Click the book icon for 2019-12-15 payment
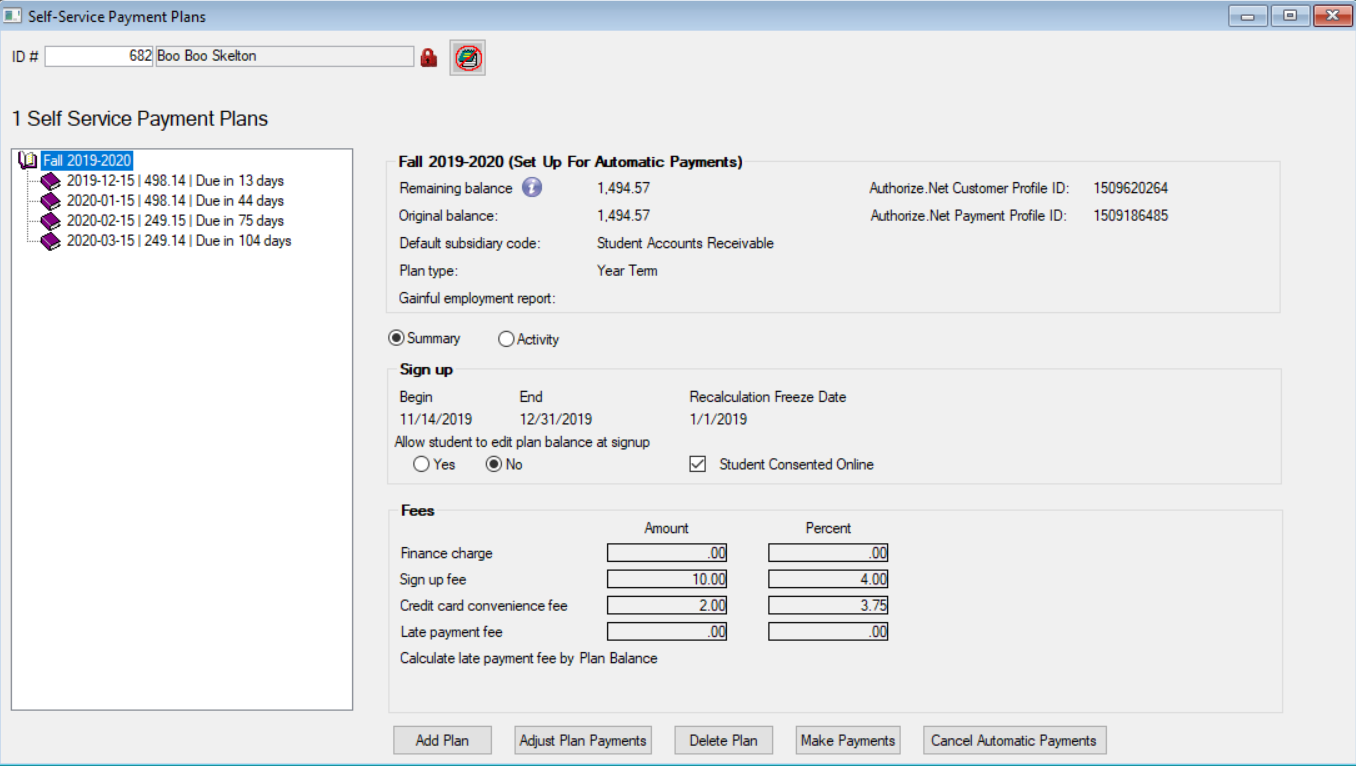This screenshot has height=766, width=1356. point(51,181)
